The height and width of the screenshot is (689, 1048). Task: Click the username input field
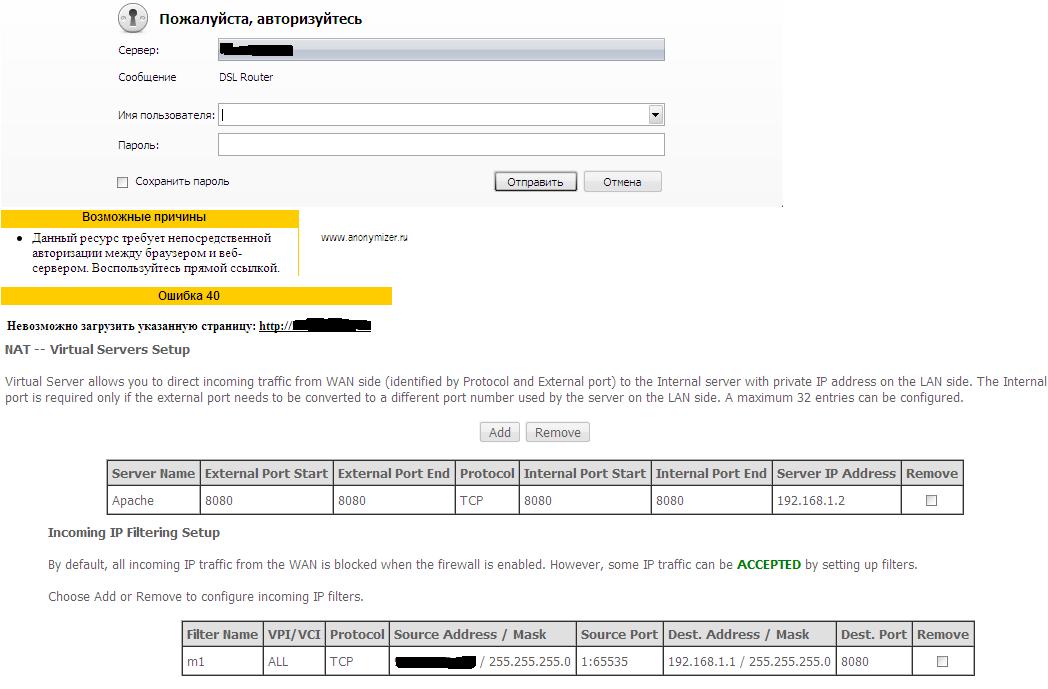pos(433,115)
